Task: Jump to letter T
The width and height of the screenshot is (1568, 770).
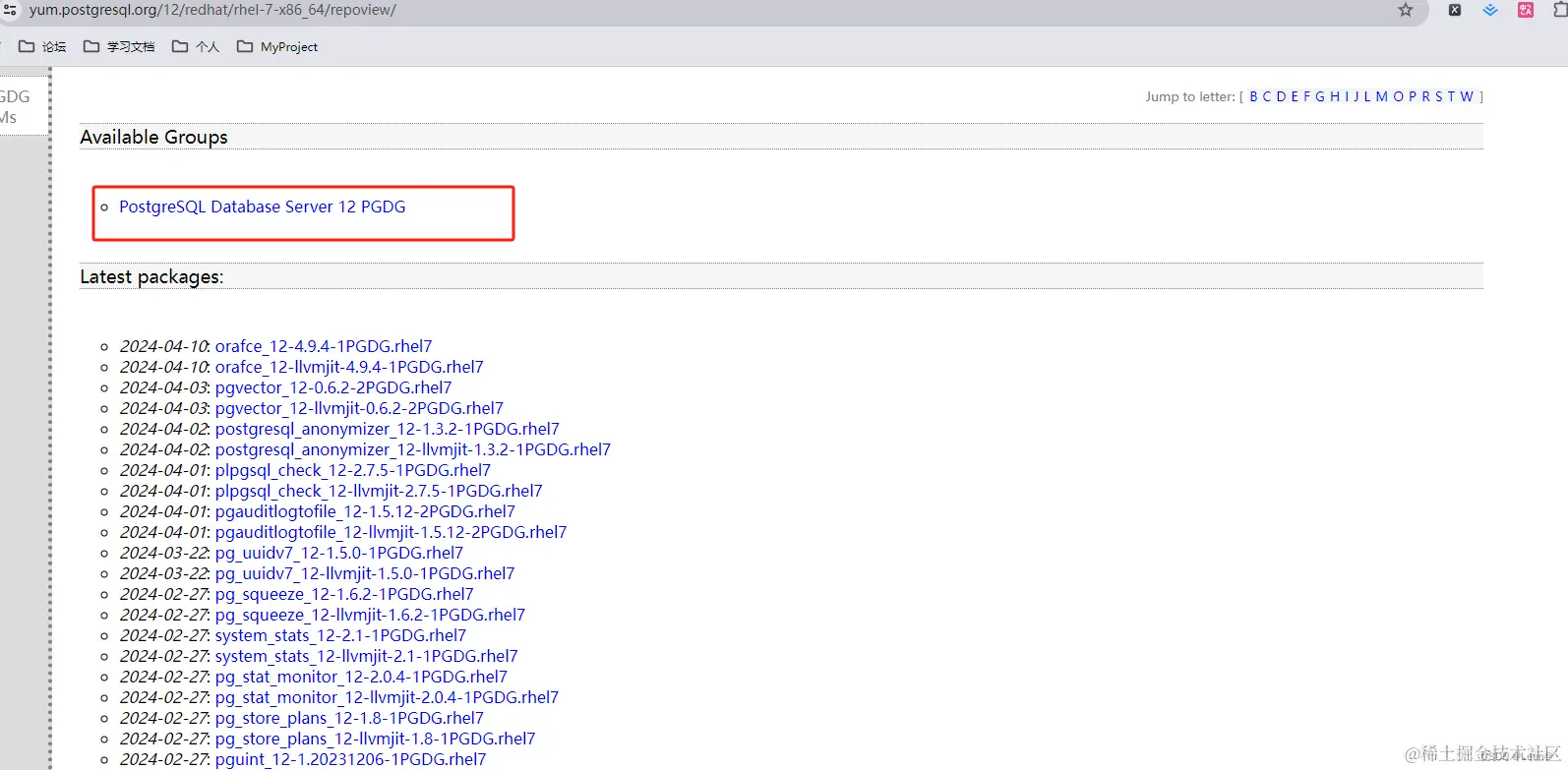Action: point(1451,96)
